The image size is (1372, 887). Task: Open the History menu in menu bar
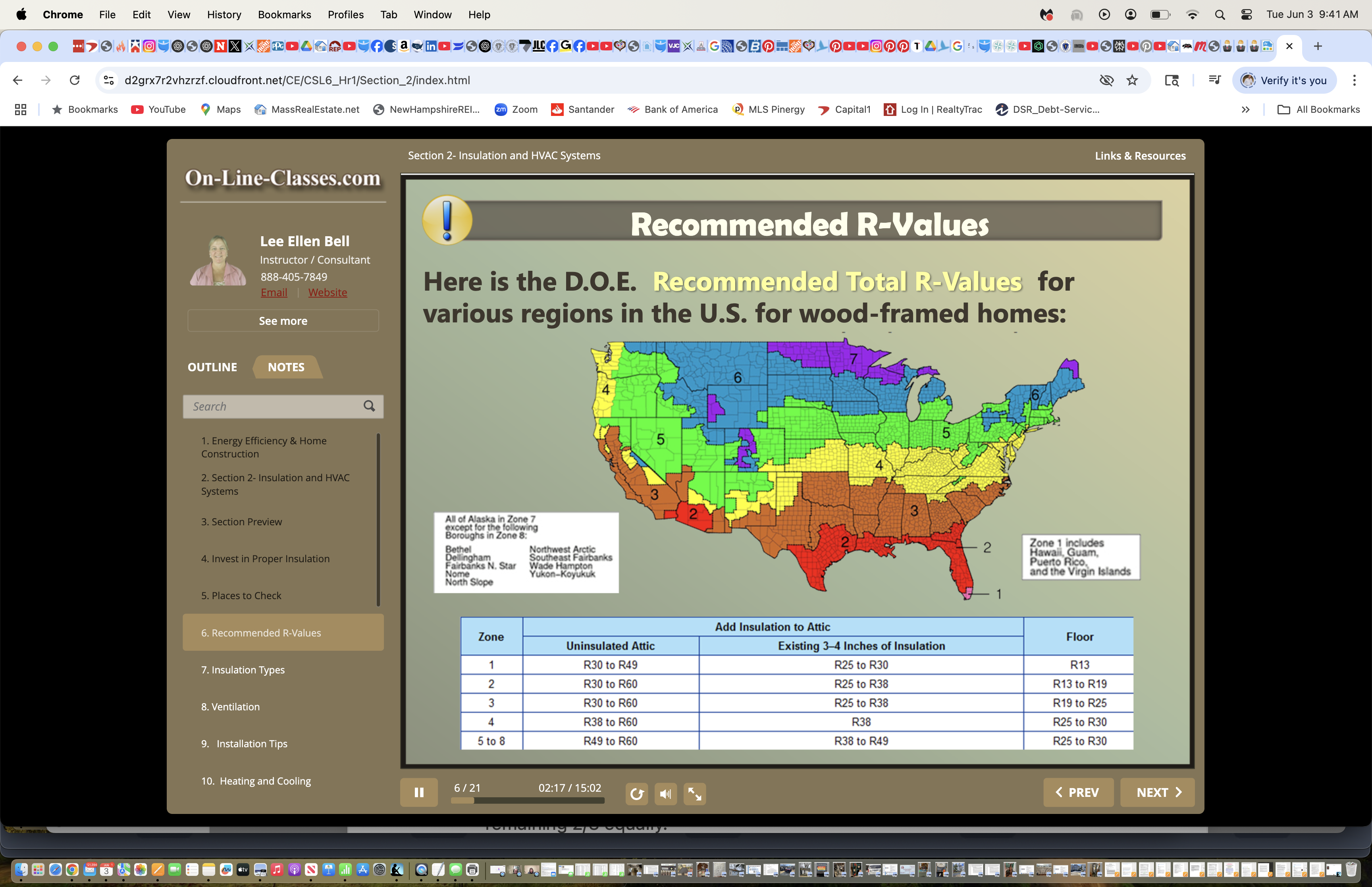click(224, 14)
